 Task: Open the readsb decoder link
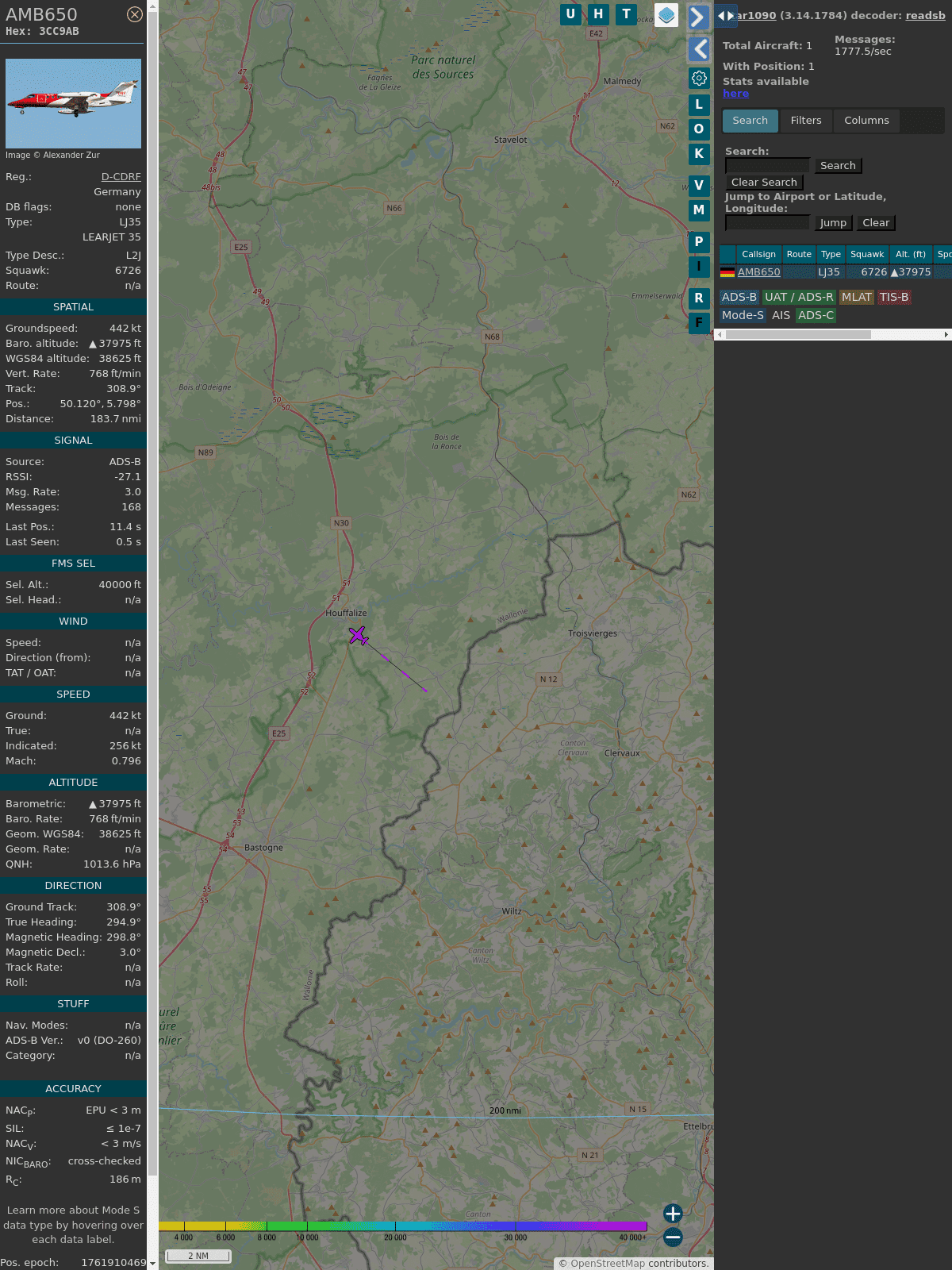tap(925, 15)
